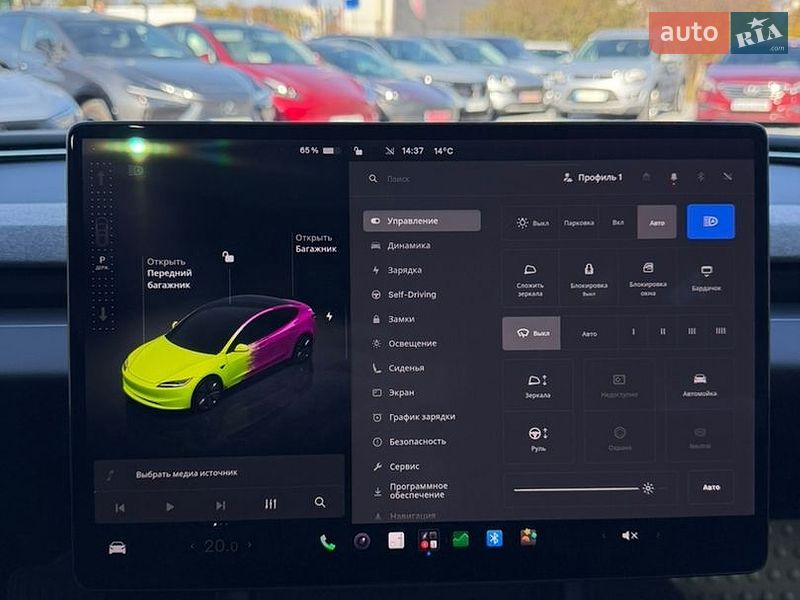
Task: Set wipers to Авто
Action: (x=589, y=333)
